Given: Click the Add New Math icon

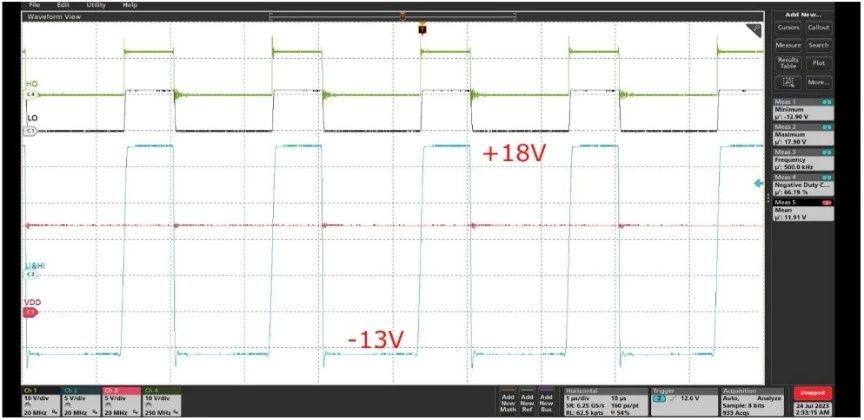Looking at the screenshot, I should (507, 401).
